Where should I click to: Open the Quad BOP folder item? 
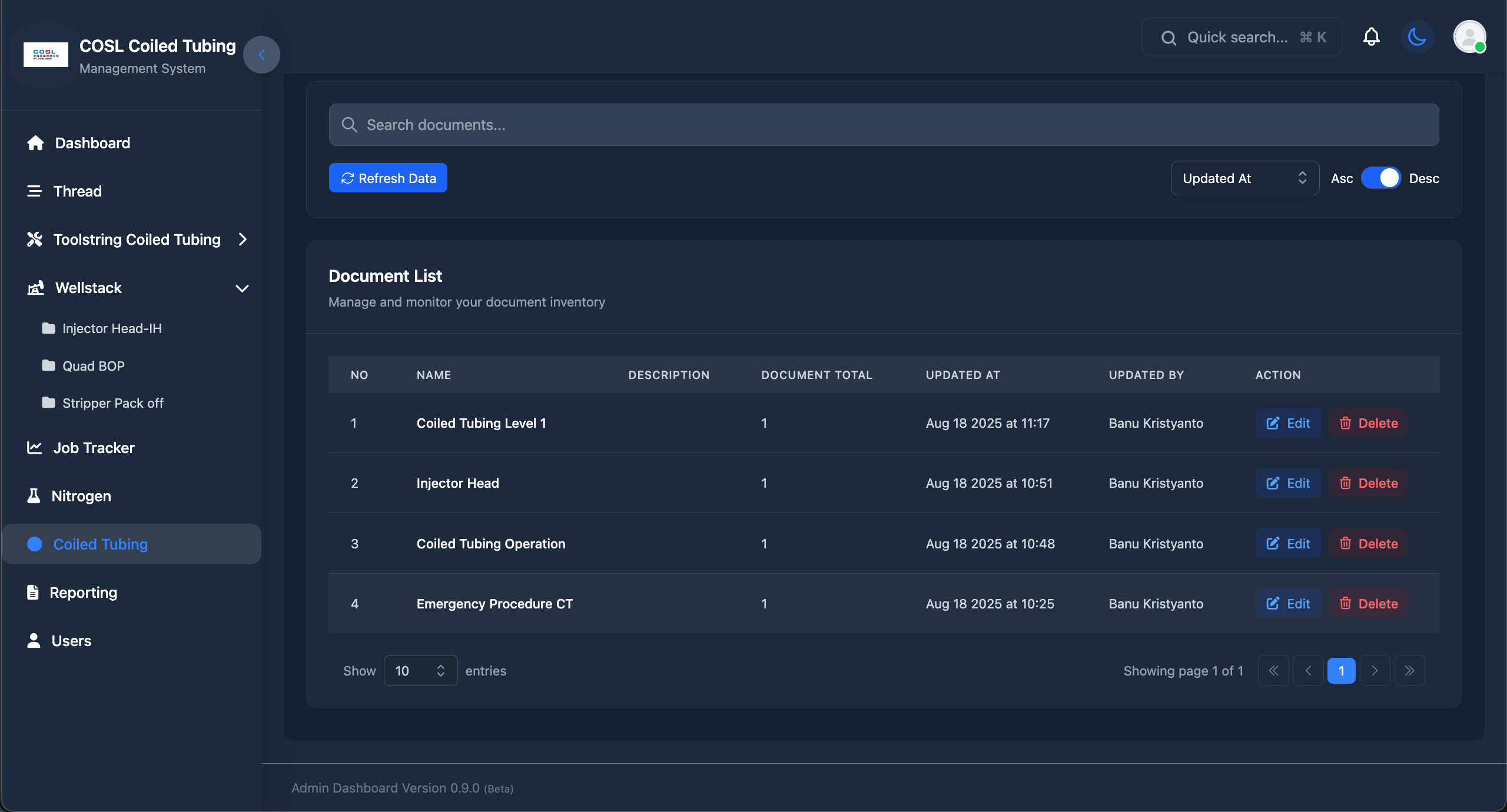pyautogui.click(x=93, y=366)
